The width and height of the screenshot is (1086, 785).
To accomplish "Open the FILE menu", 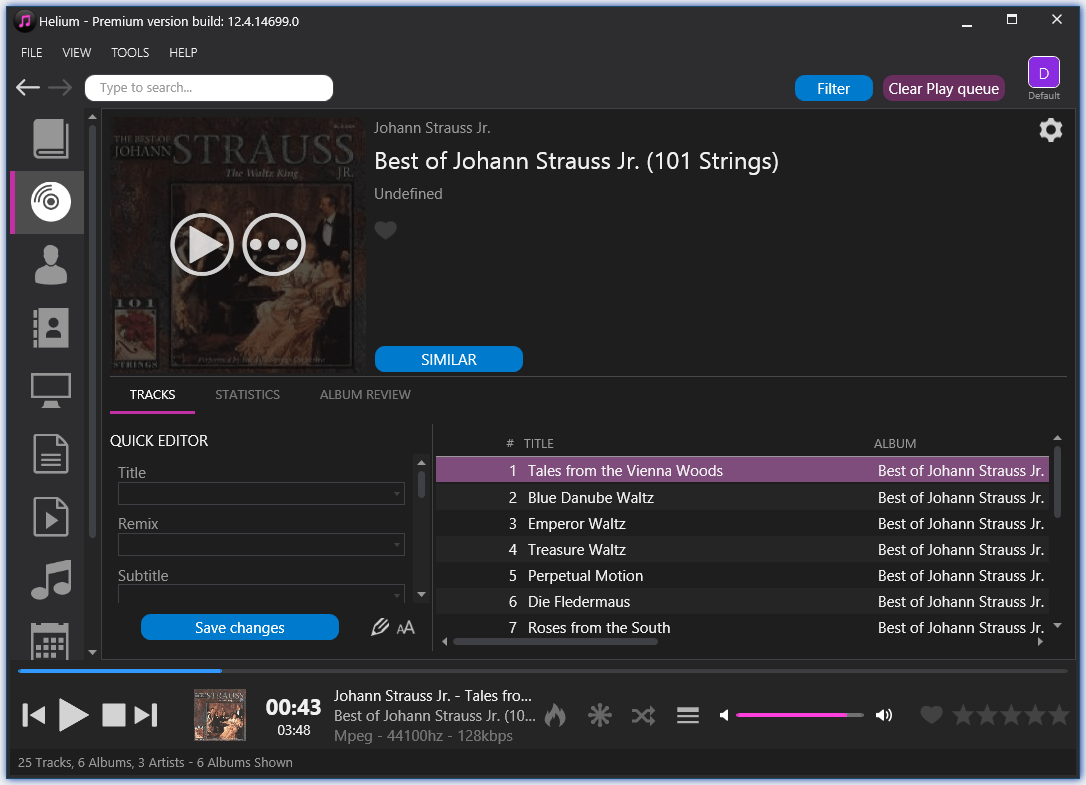I will 31,53.
